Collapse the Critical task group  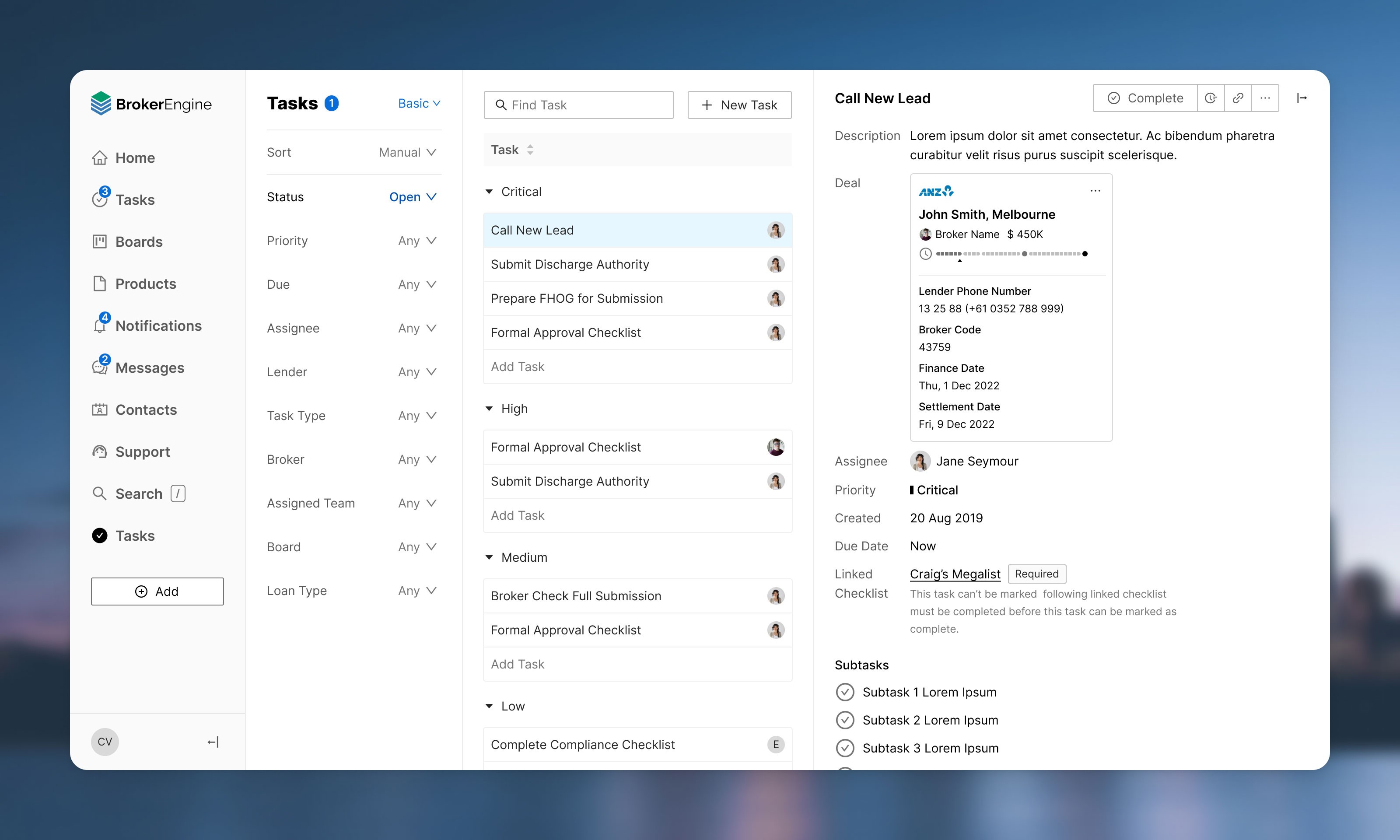489,192
